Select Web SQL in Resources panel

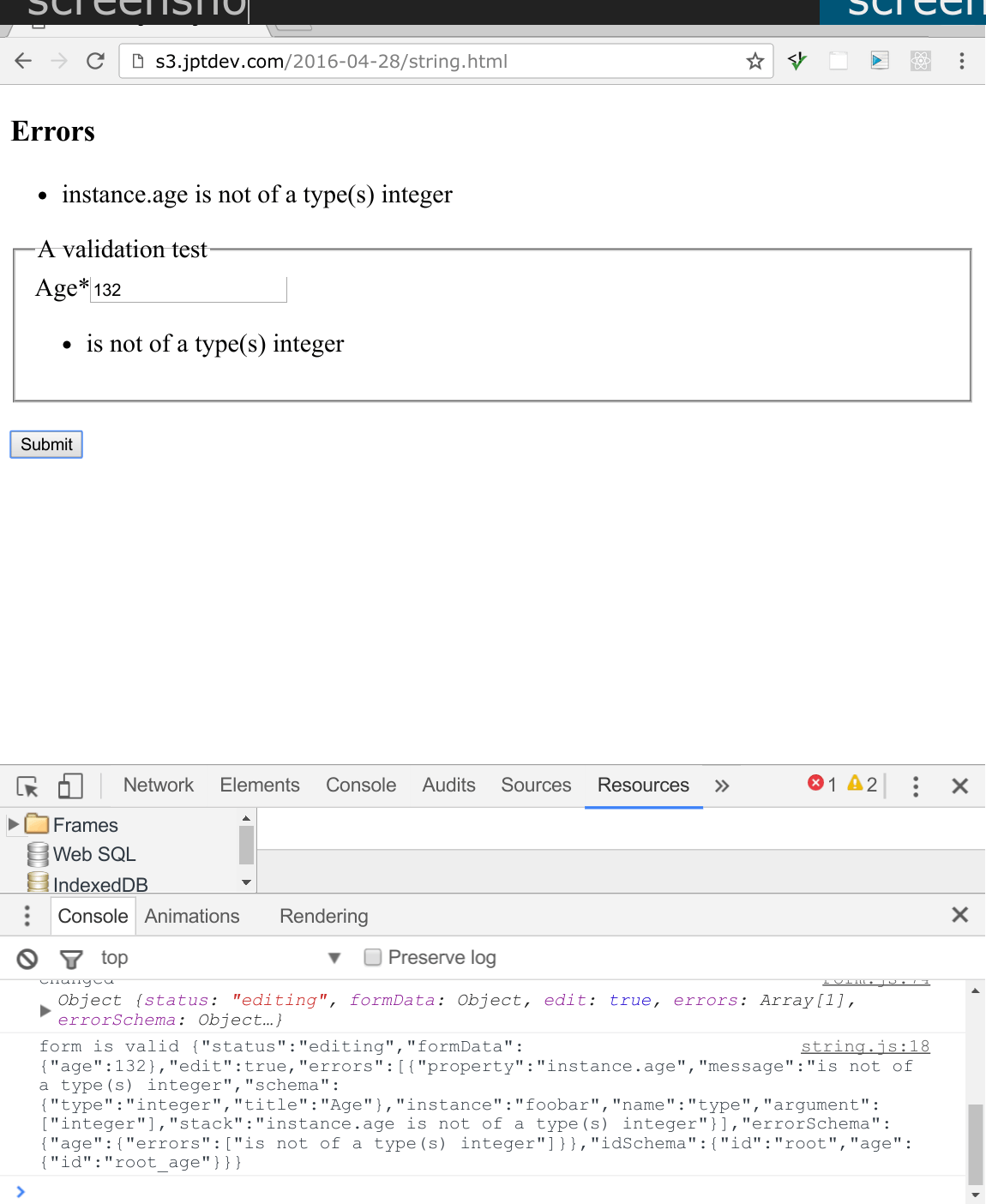click(94, 854)
